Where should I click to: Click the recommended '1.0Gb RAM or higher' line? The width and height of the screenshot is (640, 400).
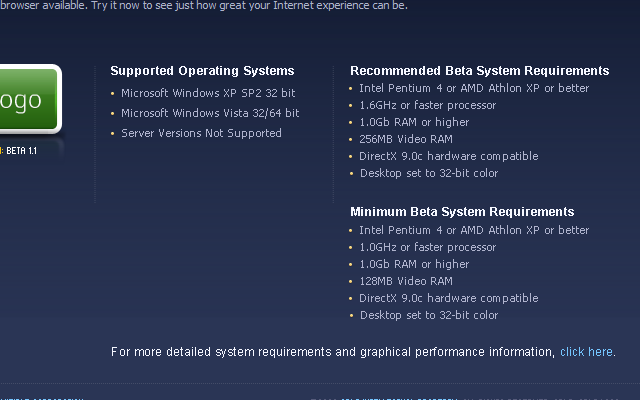point(414,122)
